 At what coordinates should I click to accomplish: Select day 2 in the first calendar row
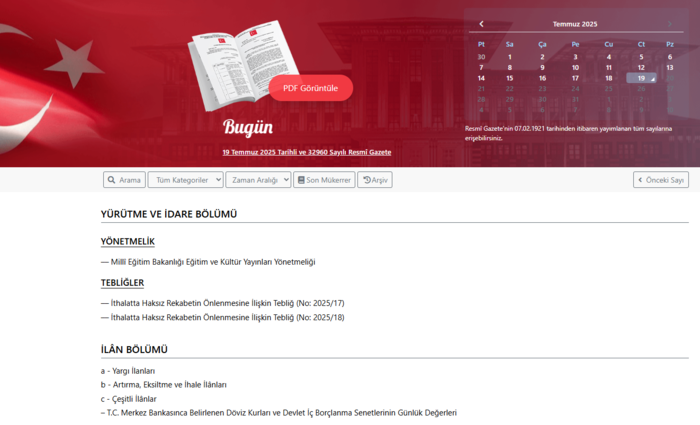[x=542, y=57]
